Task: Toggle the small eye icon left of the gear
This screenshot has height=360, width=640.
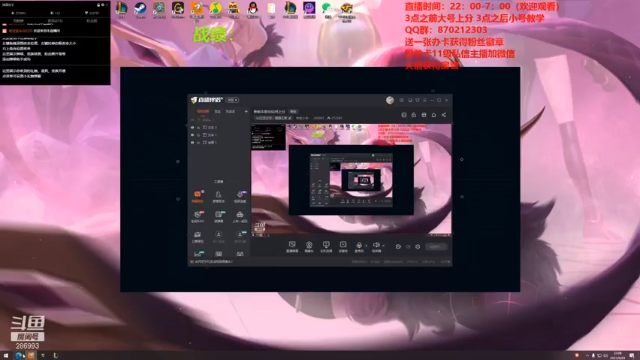Action: (408, 247)
